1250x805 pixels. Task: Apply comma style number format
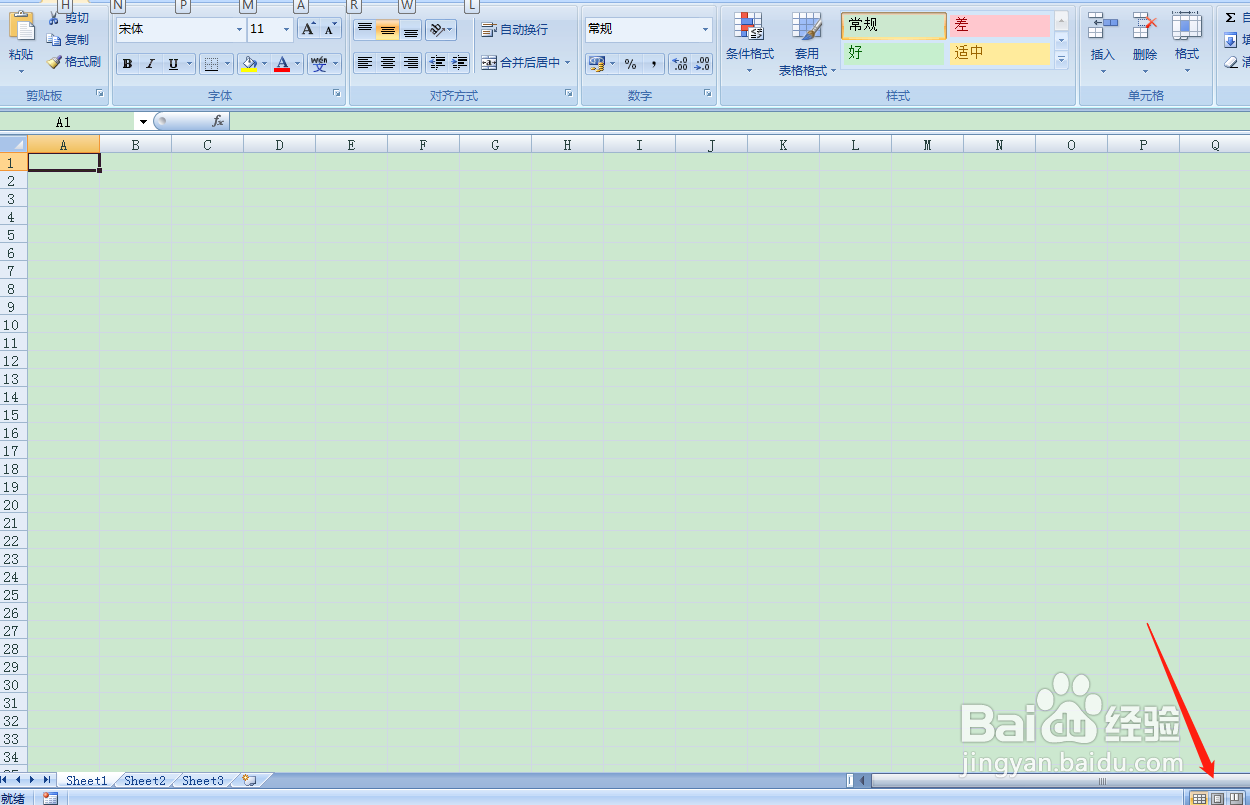pyautogui.click(x=653, y=64)
